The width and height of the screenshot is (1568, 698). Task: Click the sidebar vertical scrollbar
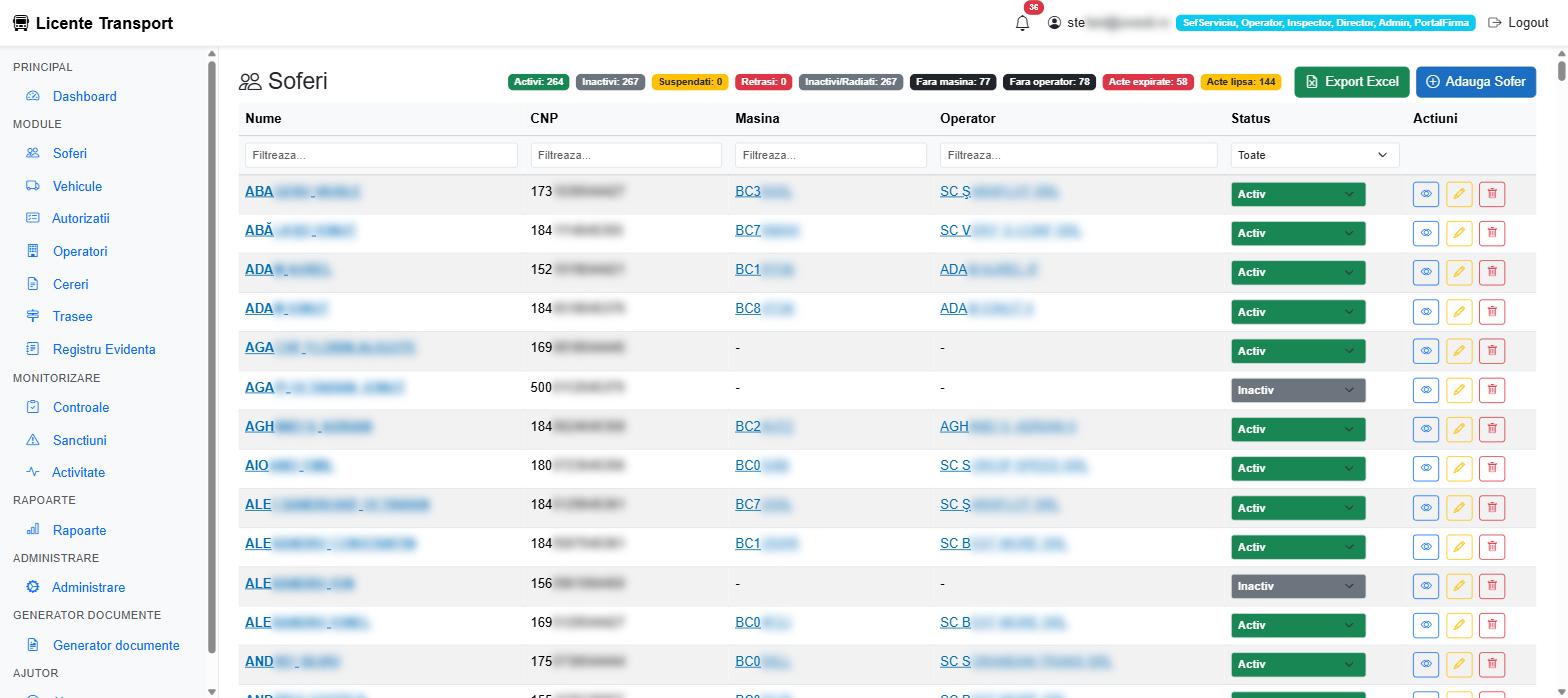[211, 357]
